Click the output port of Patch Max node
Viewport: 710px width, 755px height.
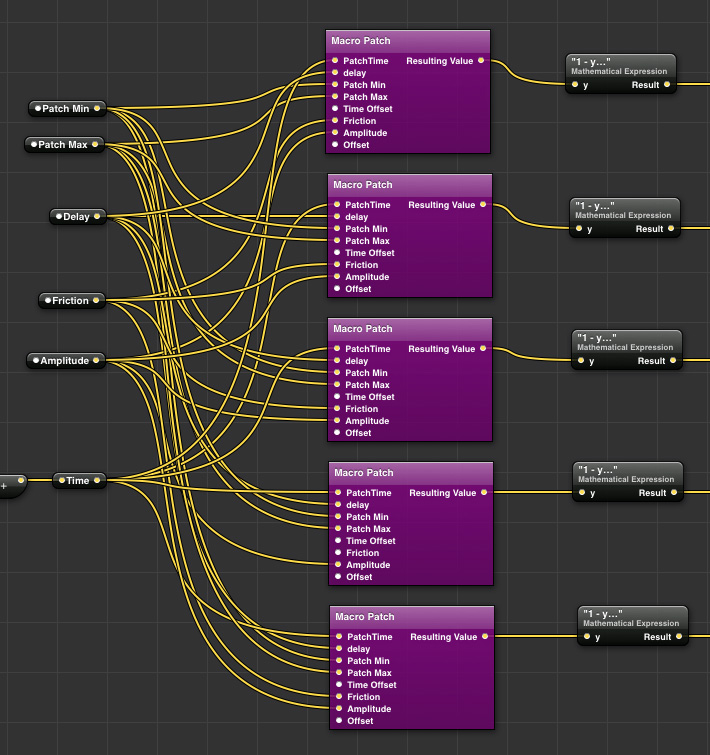coord(95,144)
